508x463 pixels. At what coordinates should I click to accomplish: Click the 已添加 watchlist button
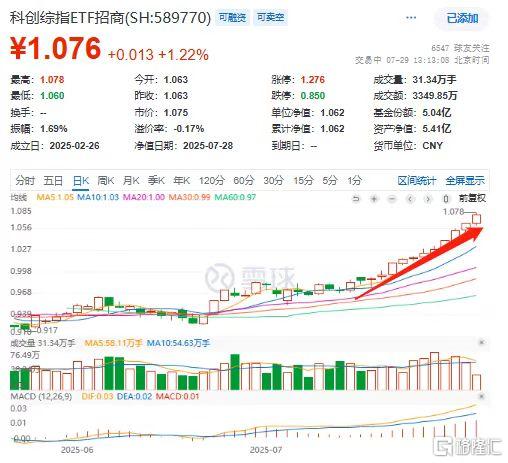pyautogui.click(x=462, y=18)
